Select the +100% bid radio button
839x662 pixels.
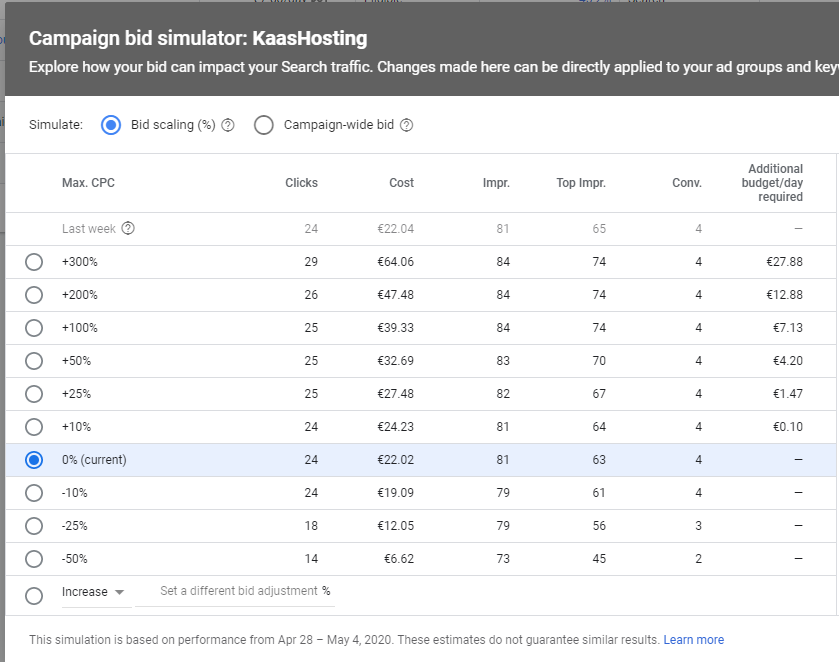click(x=34, y=328)
